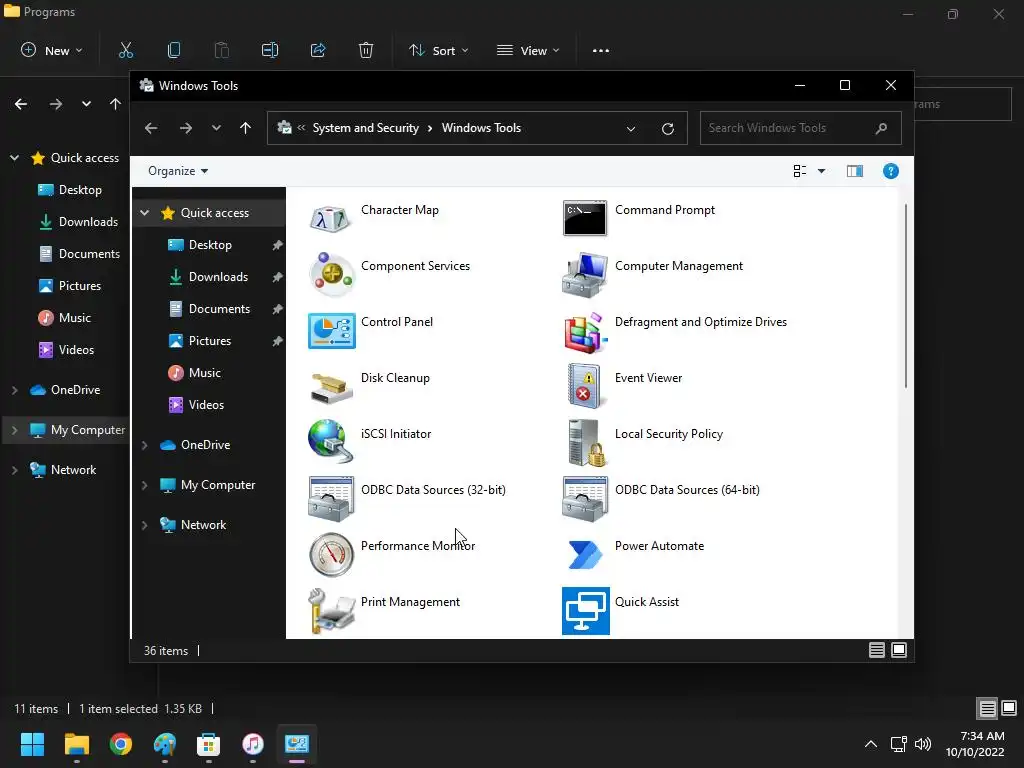Open See more ellipsis in Programs toolbar

(x=601, y=50)
